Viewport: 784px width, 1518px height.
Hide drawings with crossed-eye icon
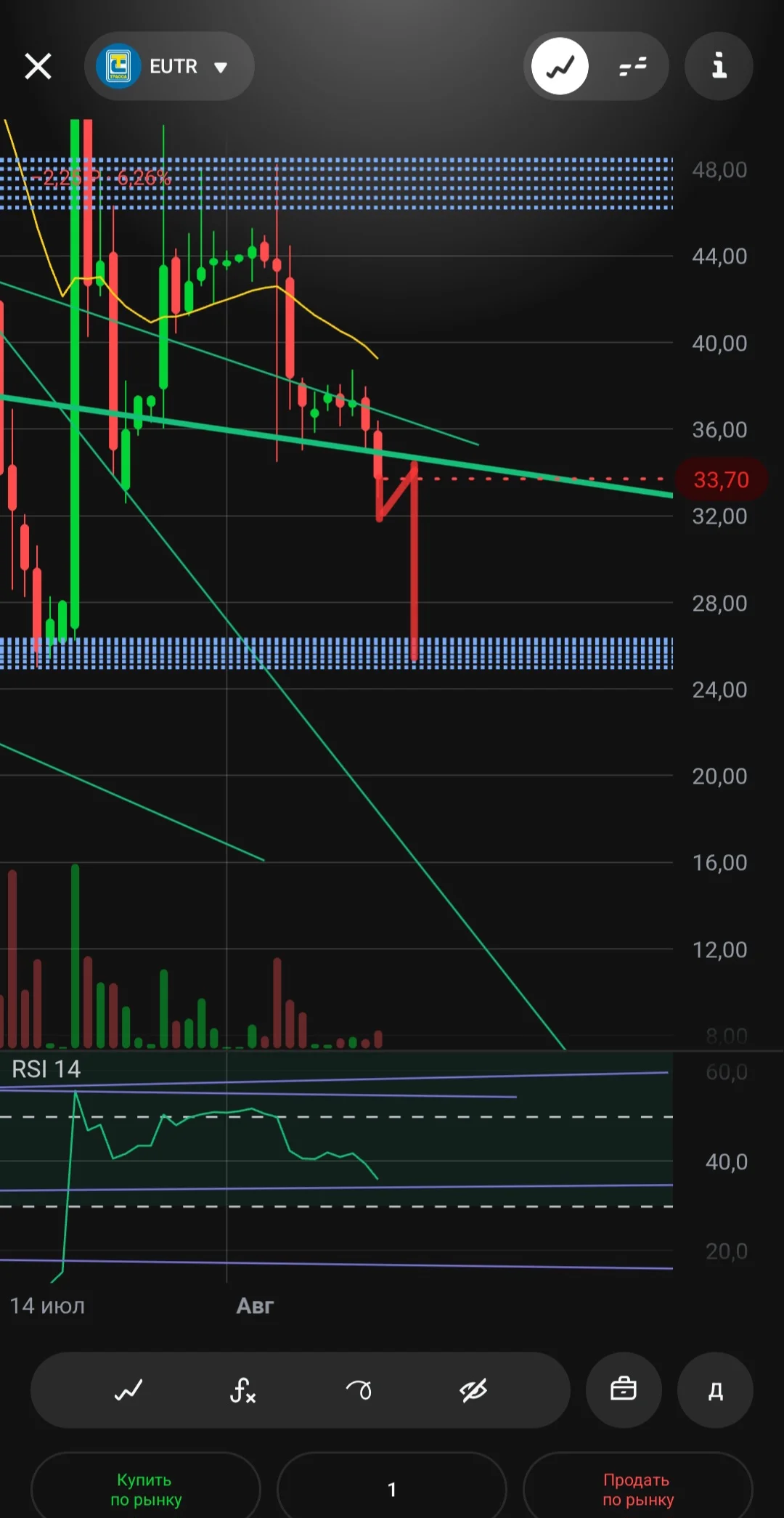[x=473, y=1390]
